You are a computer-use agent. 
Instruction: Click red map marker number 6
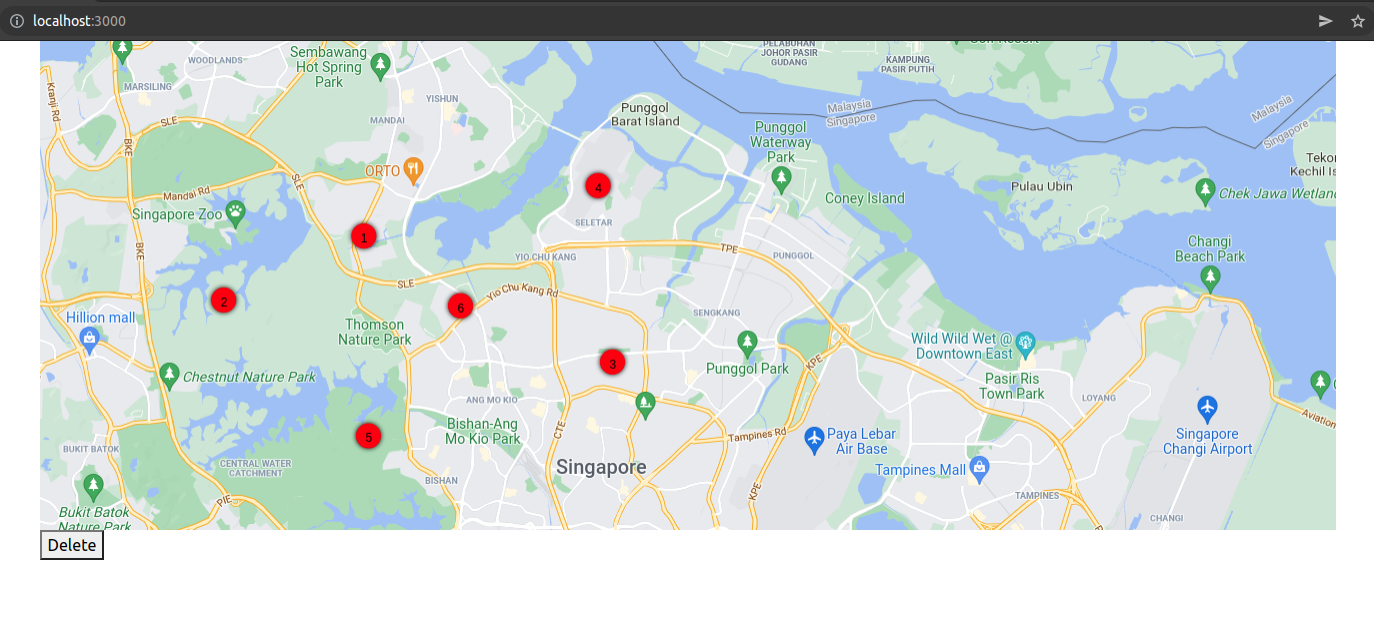pos(460,306)
